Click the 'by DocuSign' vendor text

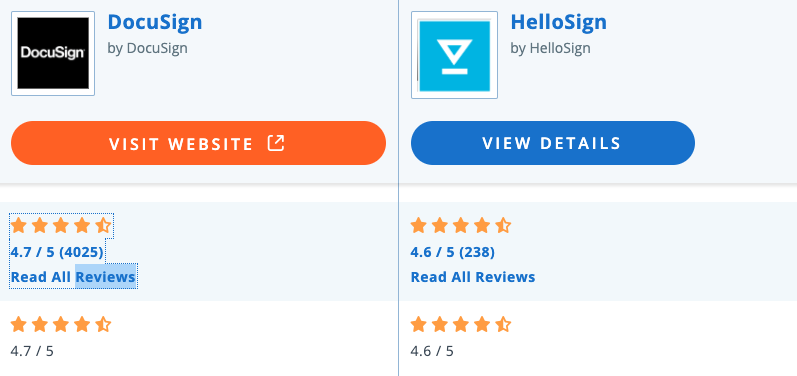[x=147, y=48]
